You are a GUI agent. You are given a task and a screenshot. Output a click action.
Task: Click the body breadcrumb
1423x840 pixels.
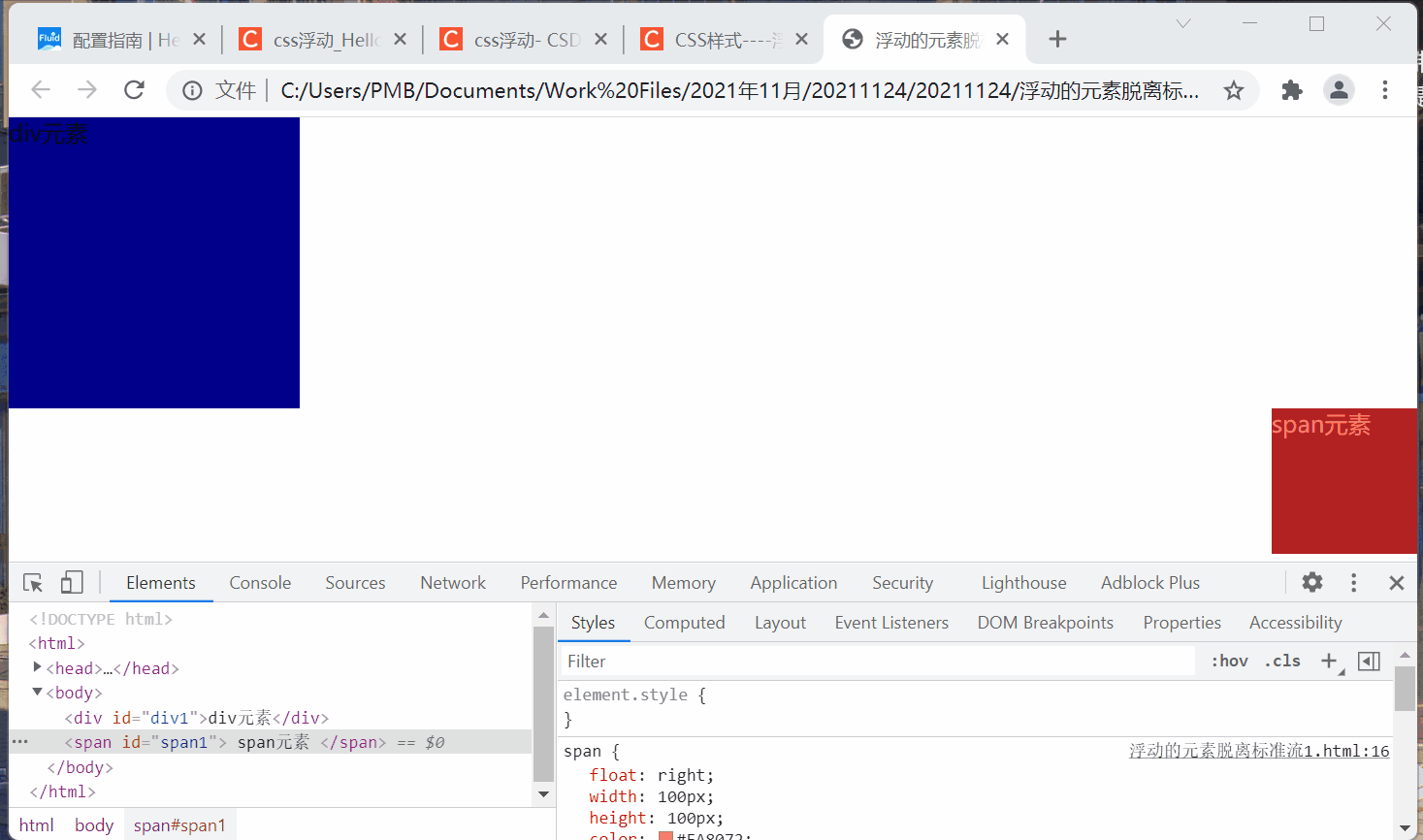coord(94,825)
